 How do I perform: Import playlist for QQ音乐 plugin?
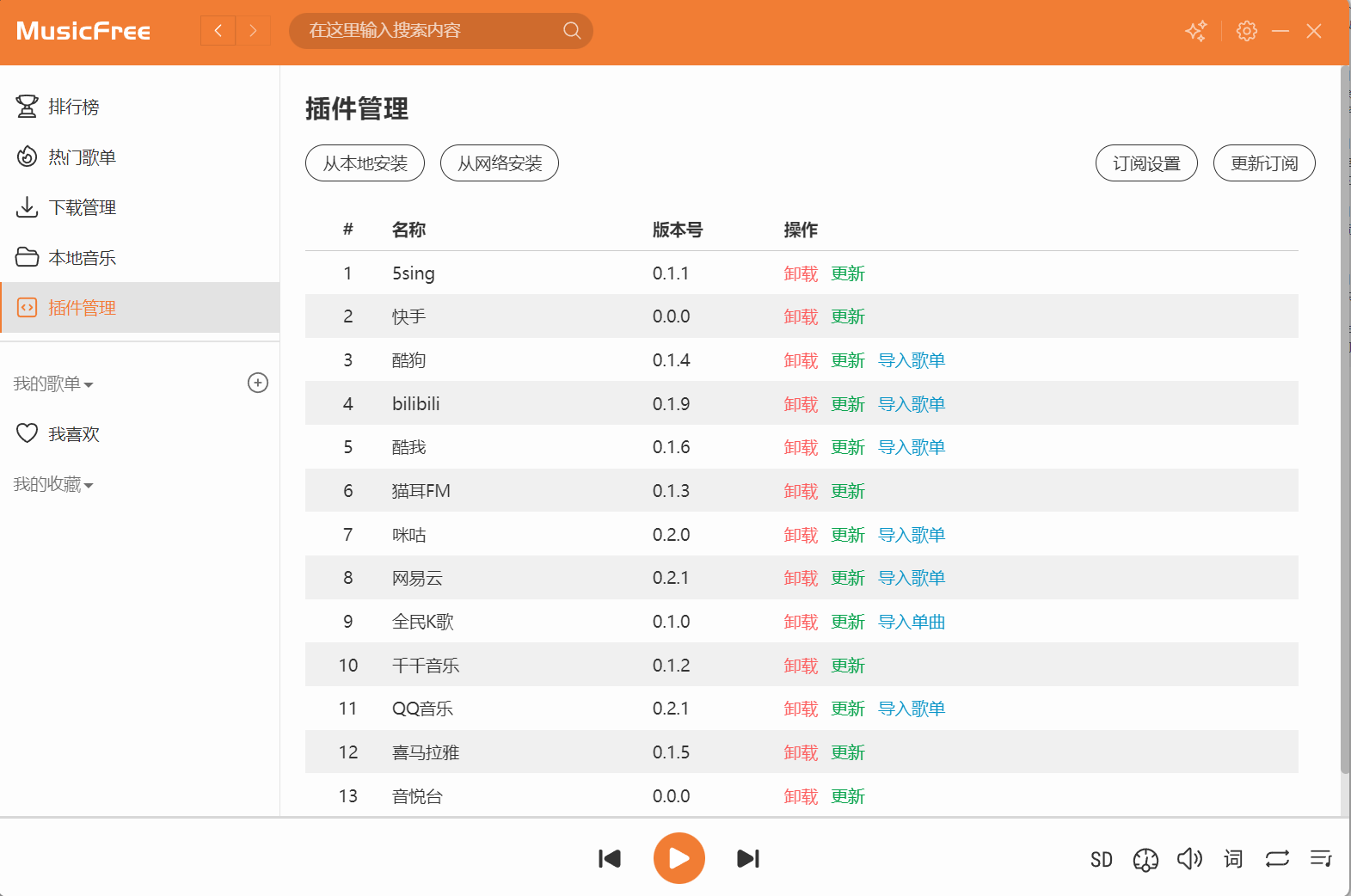tap(912, 709)
